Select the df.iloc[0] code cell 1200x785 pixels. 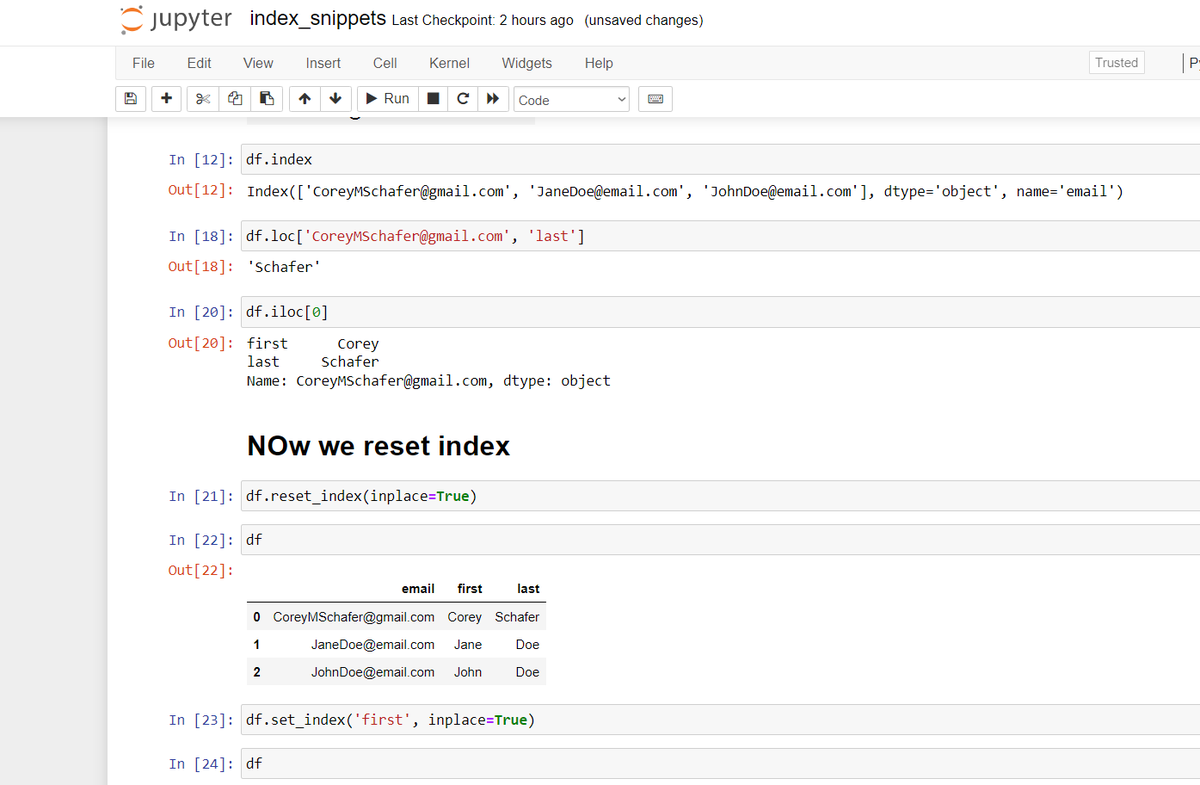pos(720,312)
